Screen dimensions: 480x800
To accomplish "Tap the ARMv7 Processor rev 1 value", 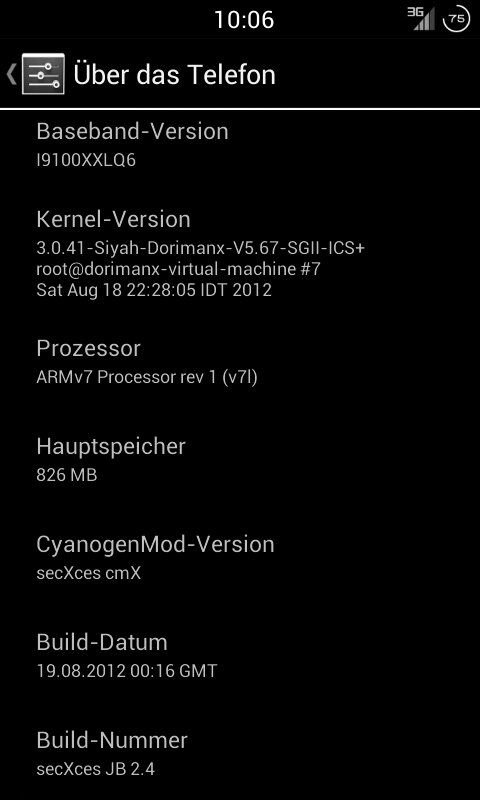I will tap(147, 378).
